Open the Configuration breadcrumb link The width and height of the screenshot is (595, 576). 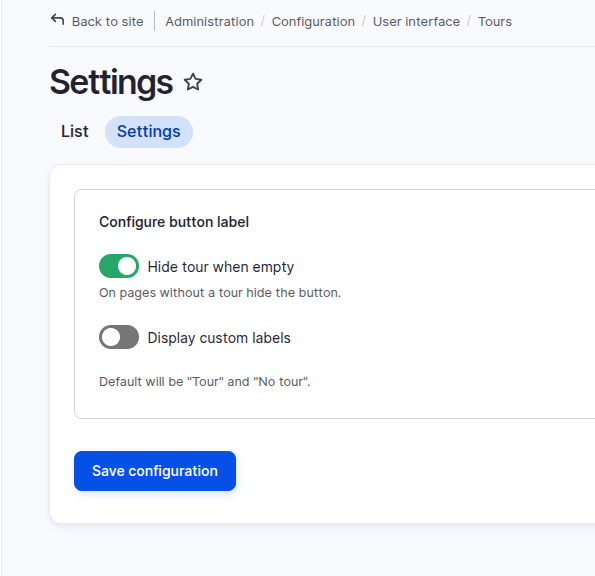[313, 22]
